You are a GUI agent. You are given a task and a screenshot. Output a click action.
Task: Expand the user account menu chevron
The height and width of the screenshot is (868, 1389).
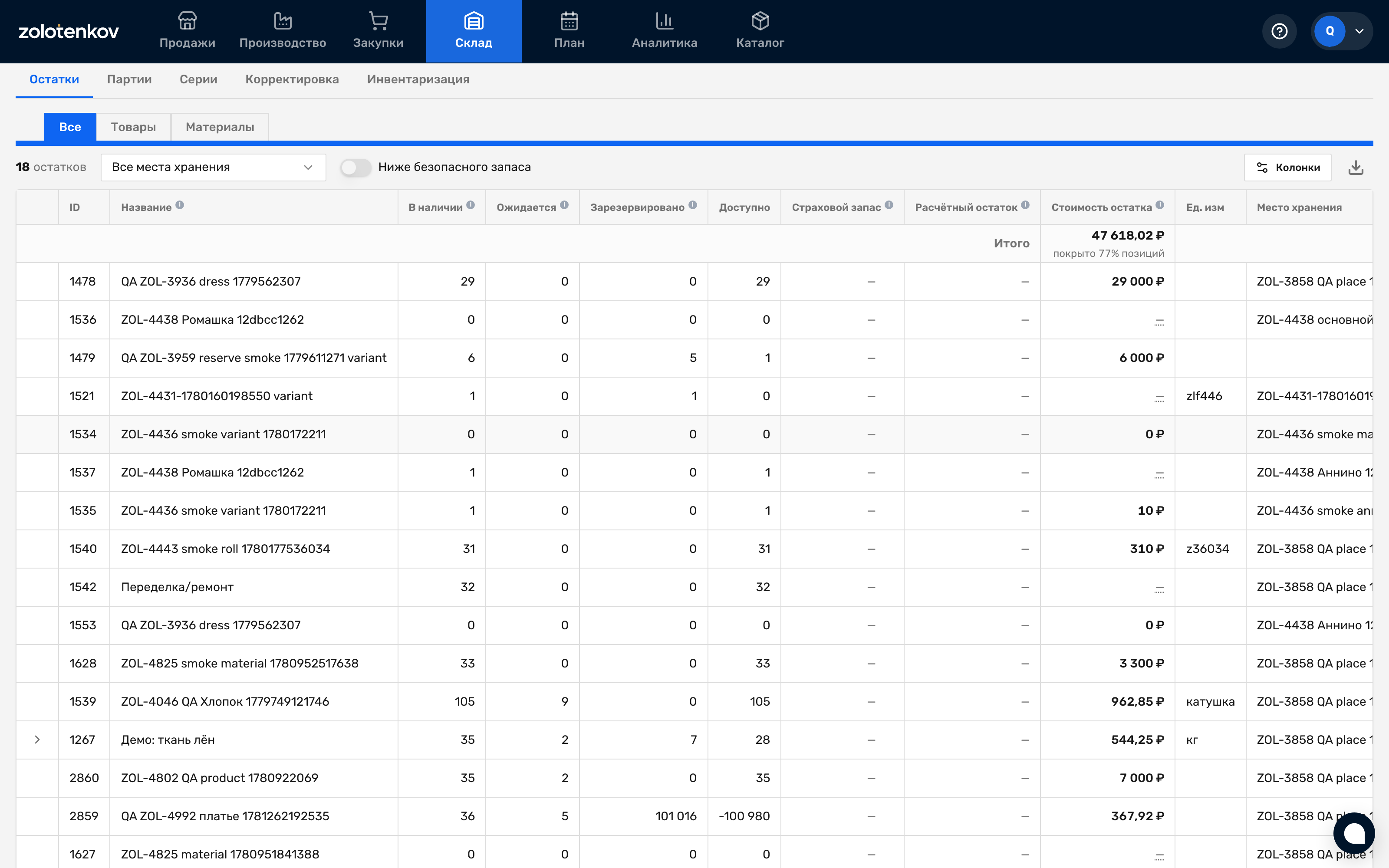[x=1359, y=31]
